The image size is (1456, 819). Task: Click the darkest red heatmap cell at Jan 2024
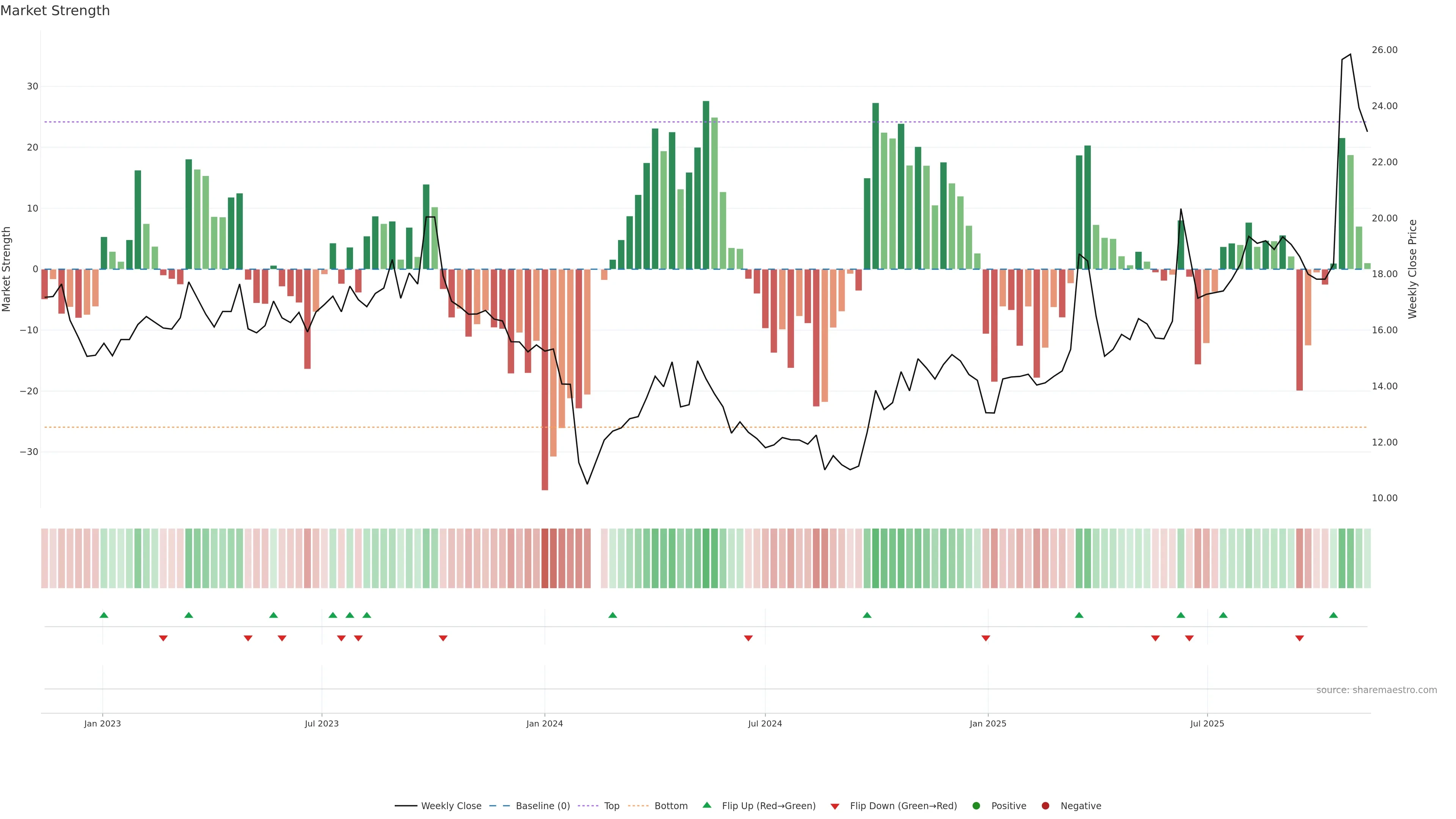[x=545, y=558]
